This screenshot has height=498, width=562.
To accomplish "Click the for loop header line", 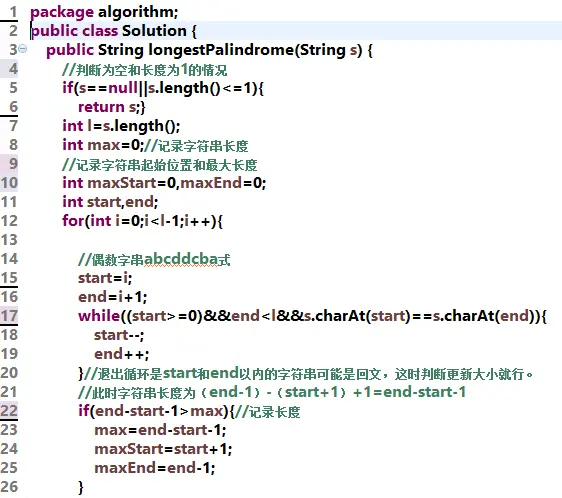I will [x=142, y=221].
